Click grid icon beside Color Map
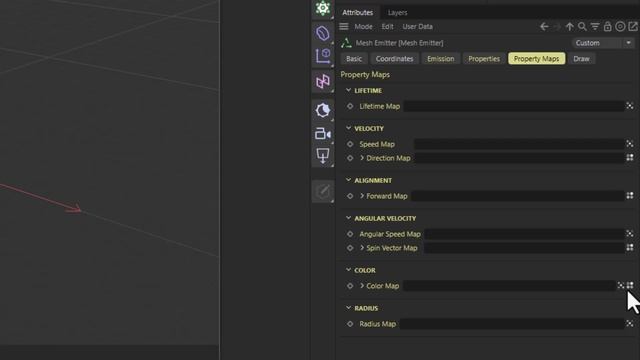 630,285
